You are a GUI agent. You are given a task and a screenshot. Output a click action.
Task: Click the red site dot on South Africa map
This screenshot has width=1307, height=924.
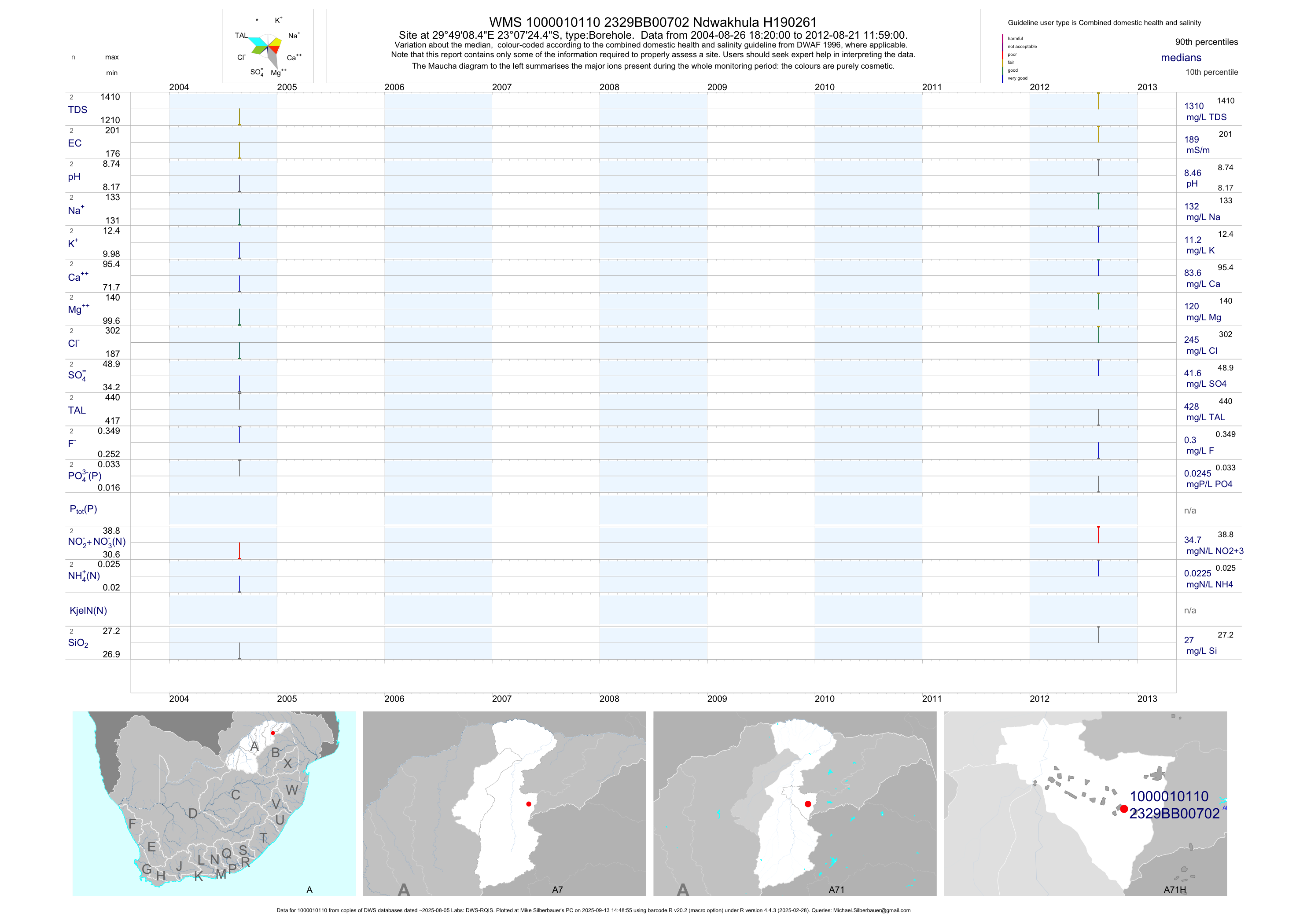pyautogui.click(x=272, y=733)
